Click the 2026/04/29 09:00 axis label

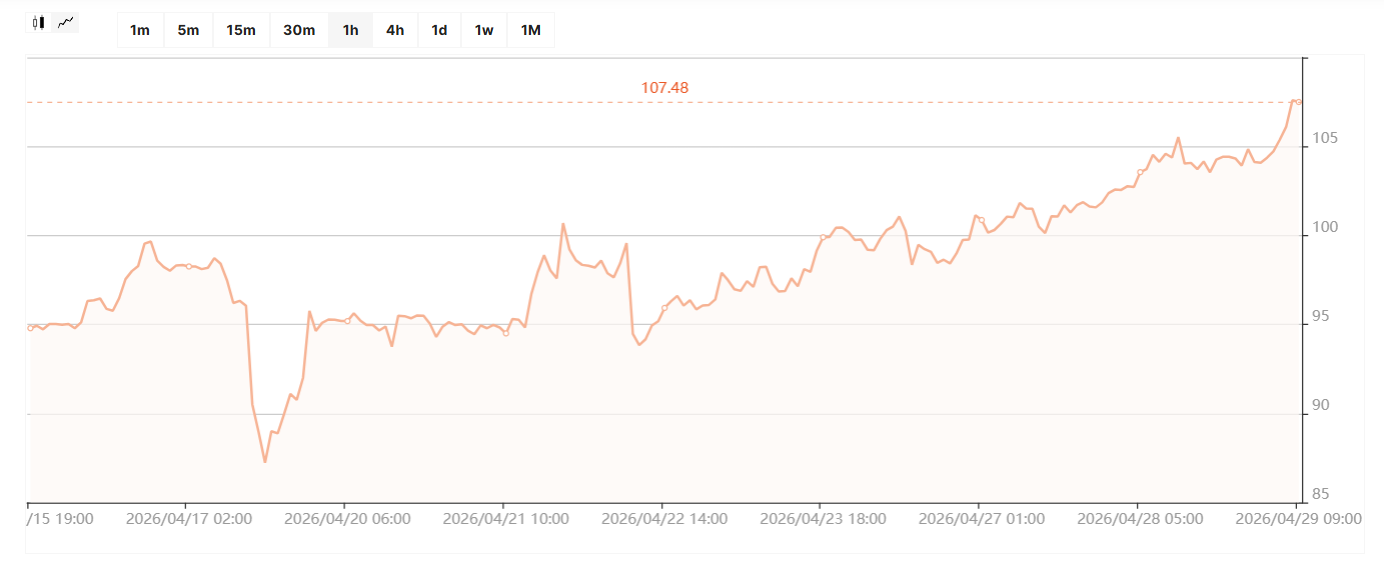pyautogui.click(x=1297, y=519)
